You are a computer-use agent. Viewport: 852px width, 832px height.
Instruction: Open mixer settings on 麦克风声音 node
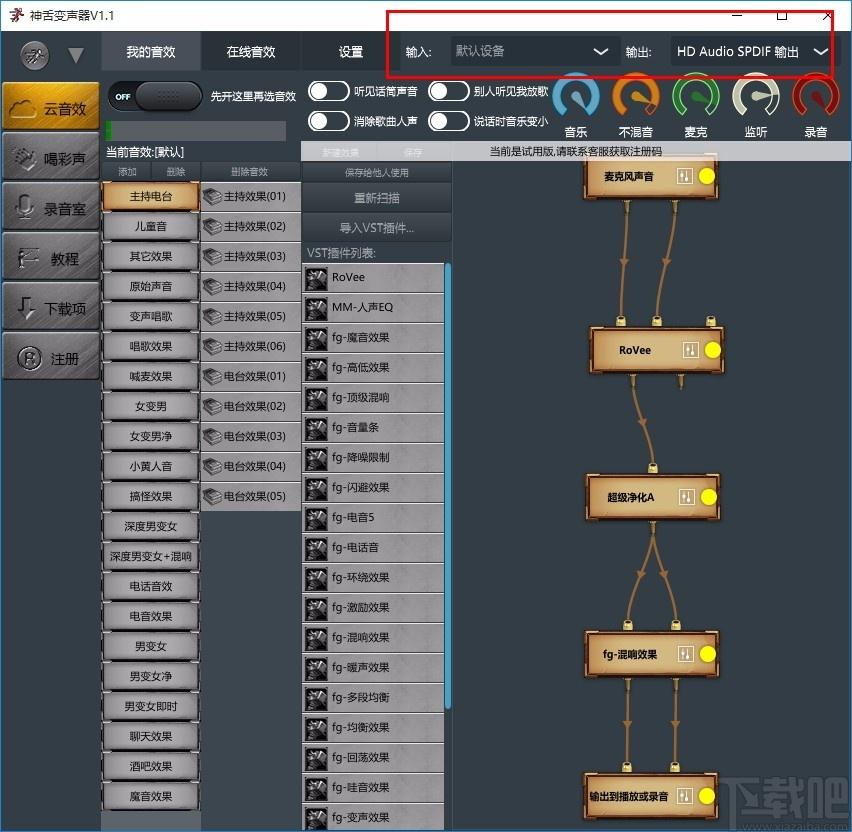685,176
